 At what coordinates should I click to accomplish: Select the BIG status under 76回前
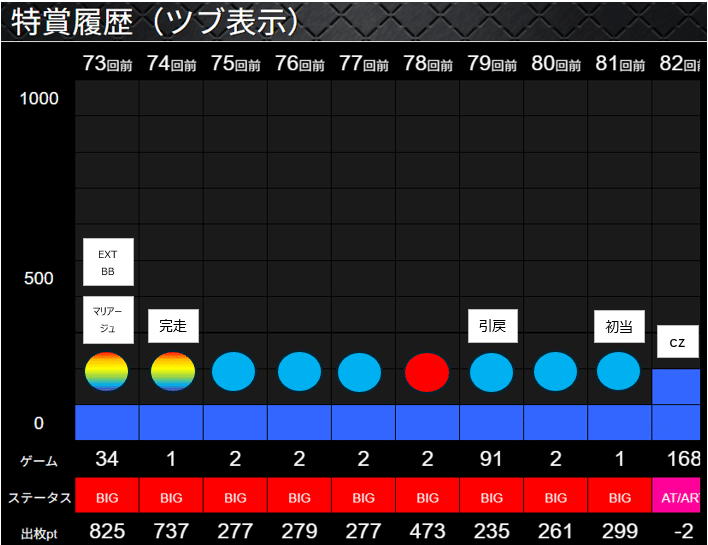[x=299, y=495]
